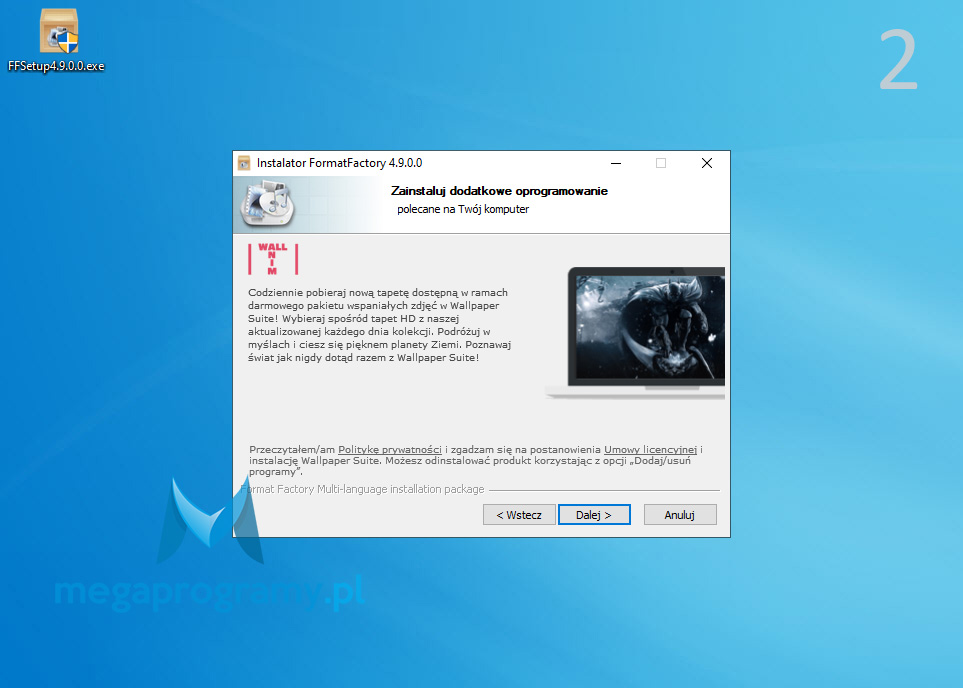Select the FFSetup4.9.0.0.exe desktop icon
Viewport: 963px width, 688px height.
click(57, 40)
